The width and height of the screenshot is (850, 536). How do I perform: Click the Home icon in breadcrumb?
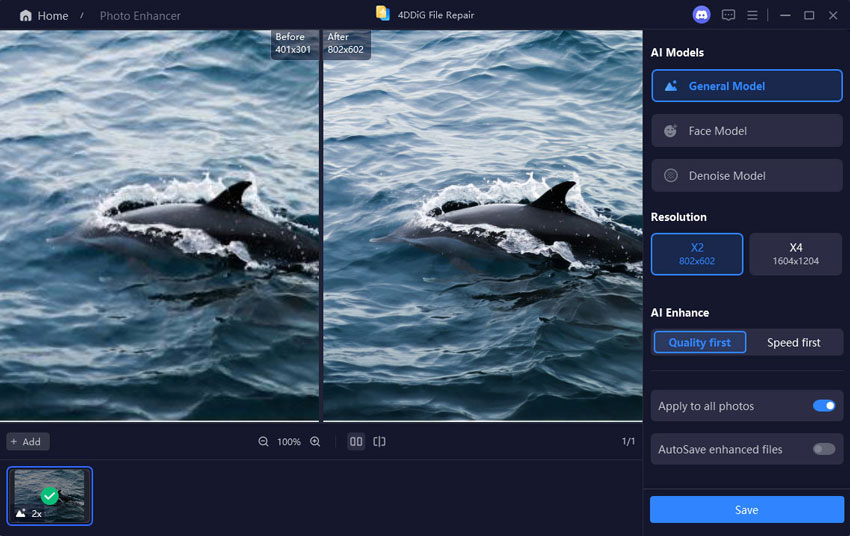[25, 16]
